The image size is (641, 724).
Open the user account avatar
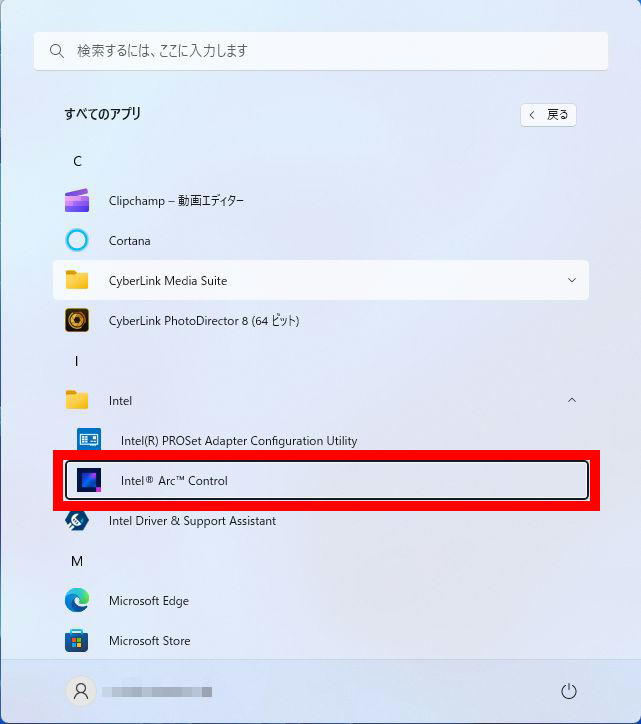tap(81, 691)
